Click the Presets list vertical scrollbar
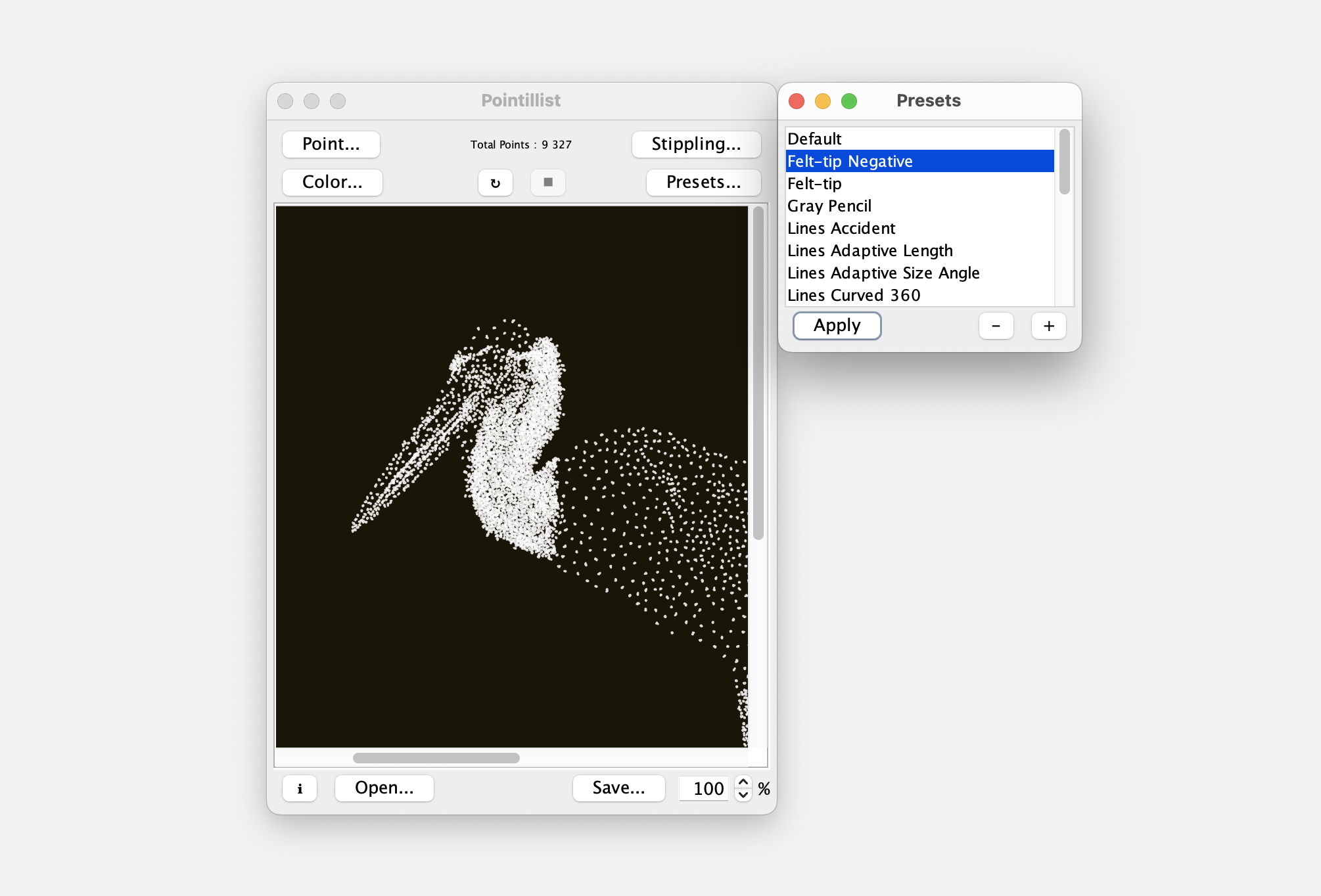The height and width of the screenshot is (896, 1321). point(1064,162)
